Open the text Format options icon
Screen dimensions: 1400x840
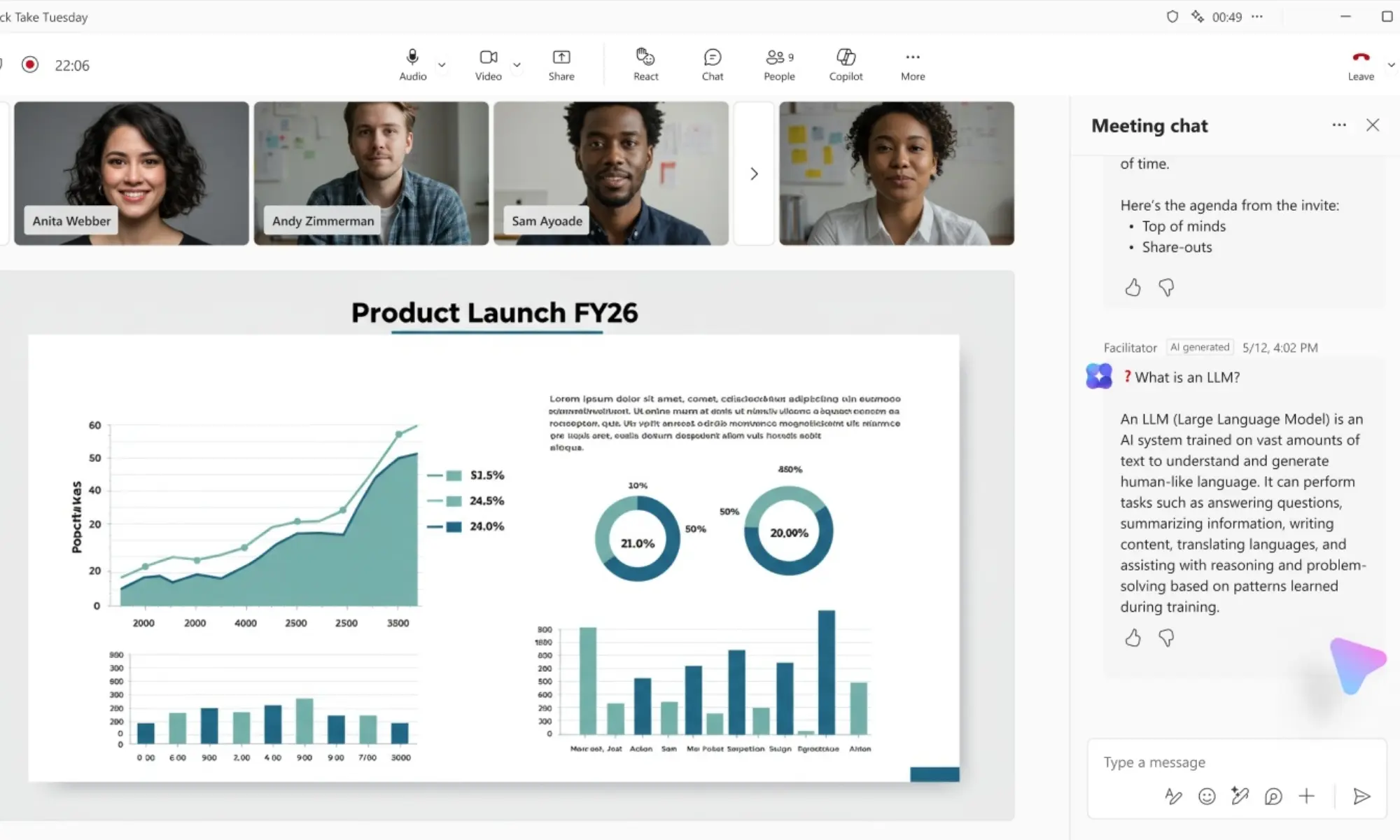(1173, 796)
